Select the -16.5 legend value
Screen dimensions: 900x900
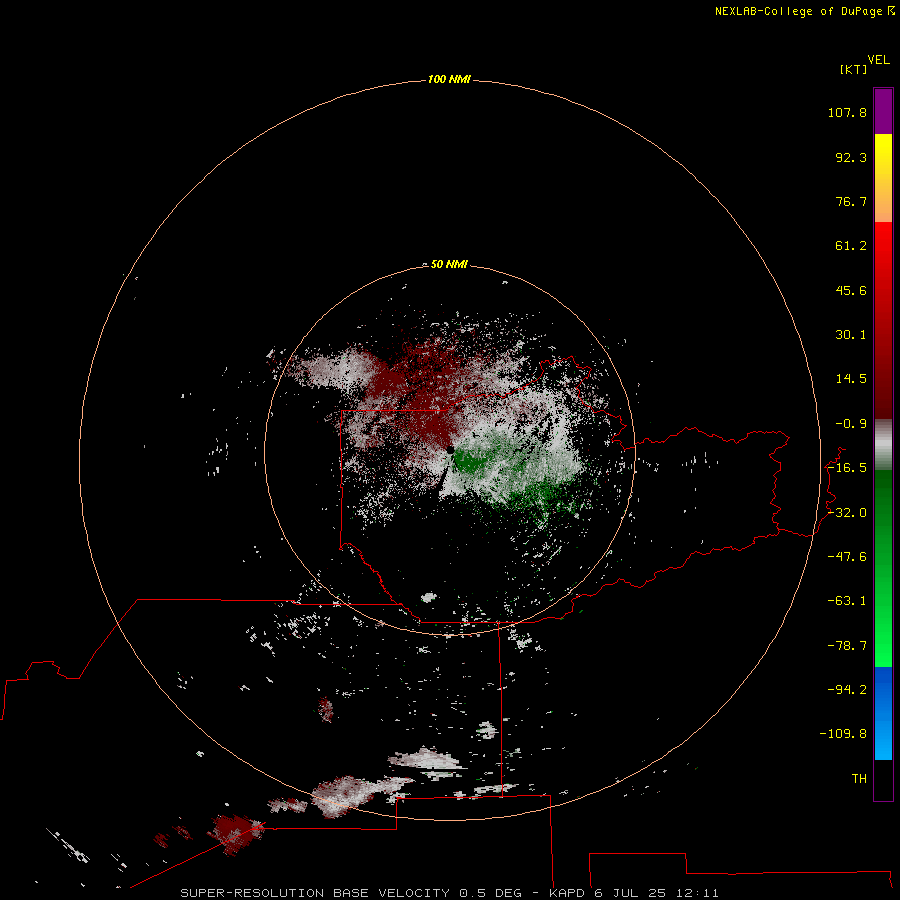point(847,468)
